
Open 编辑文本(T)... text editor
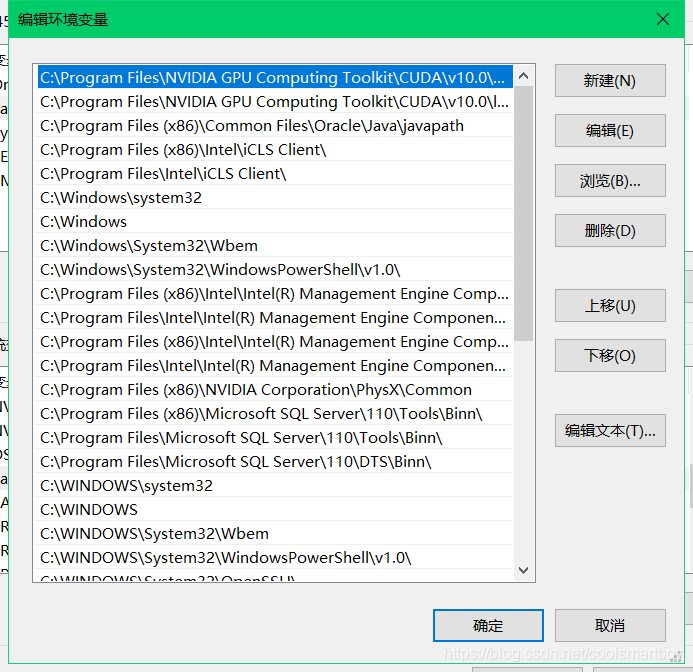(610, 431)
